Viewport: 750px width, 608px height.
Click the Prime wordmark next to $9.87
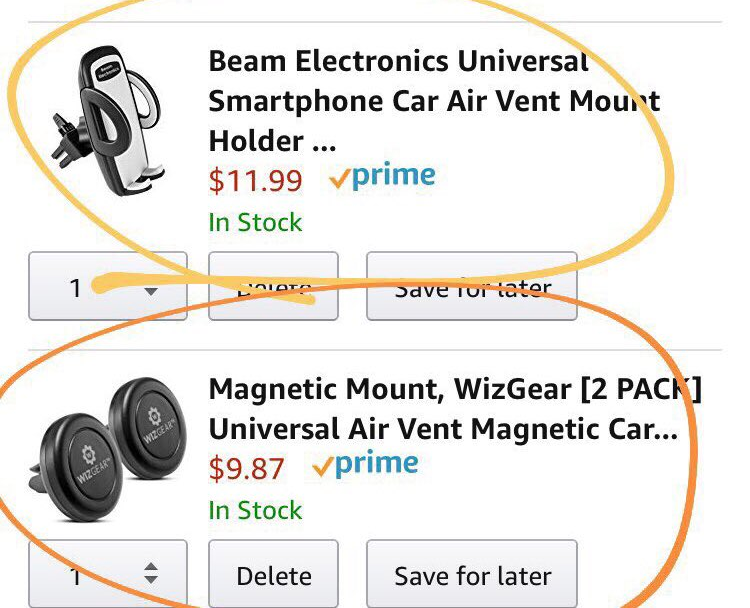pos(377,464)
